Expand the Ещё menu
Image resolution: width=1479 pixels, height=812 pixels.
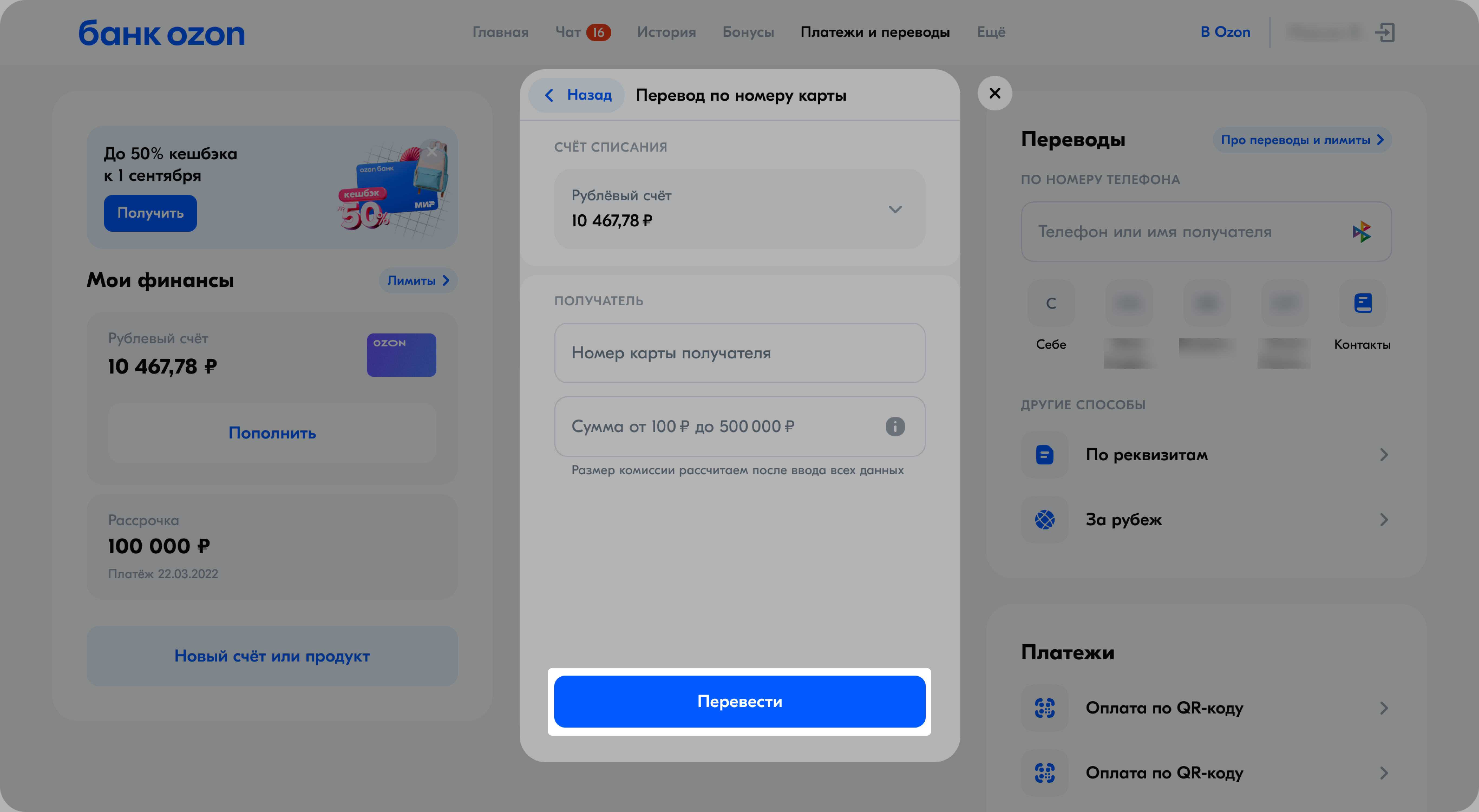991,32
